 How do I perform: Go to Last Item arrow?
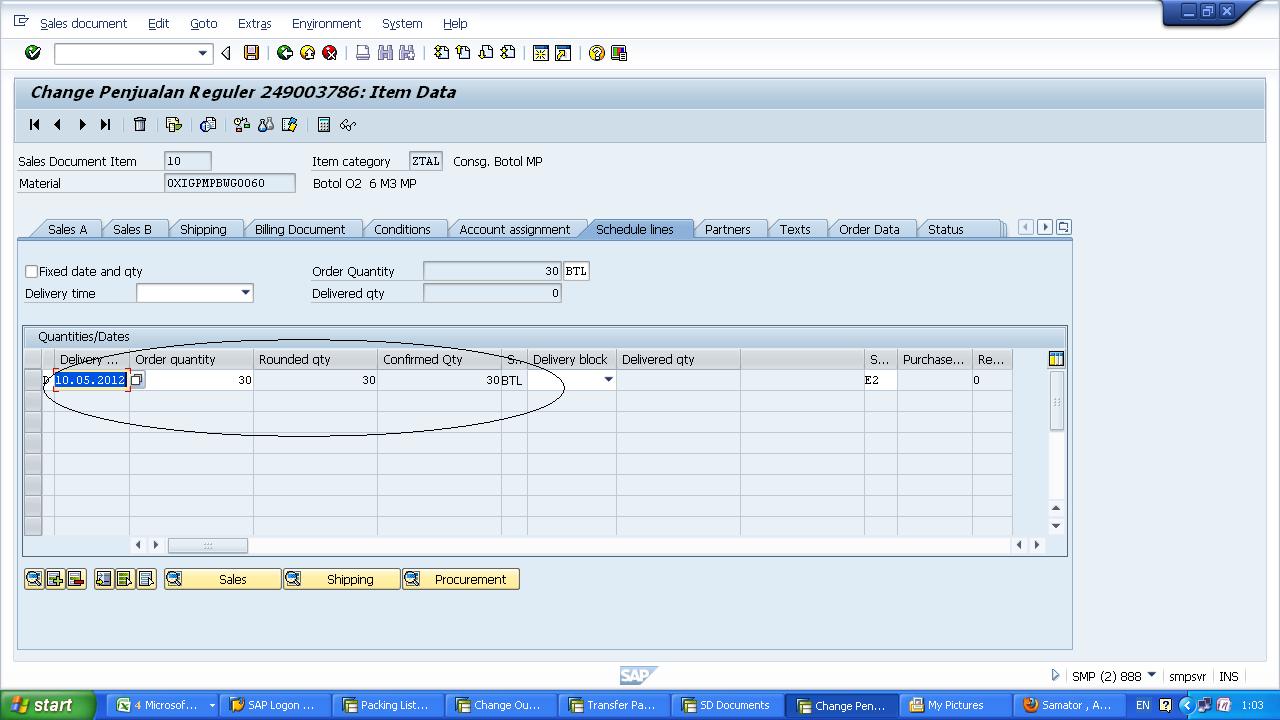105,125
